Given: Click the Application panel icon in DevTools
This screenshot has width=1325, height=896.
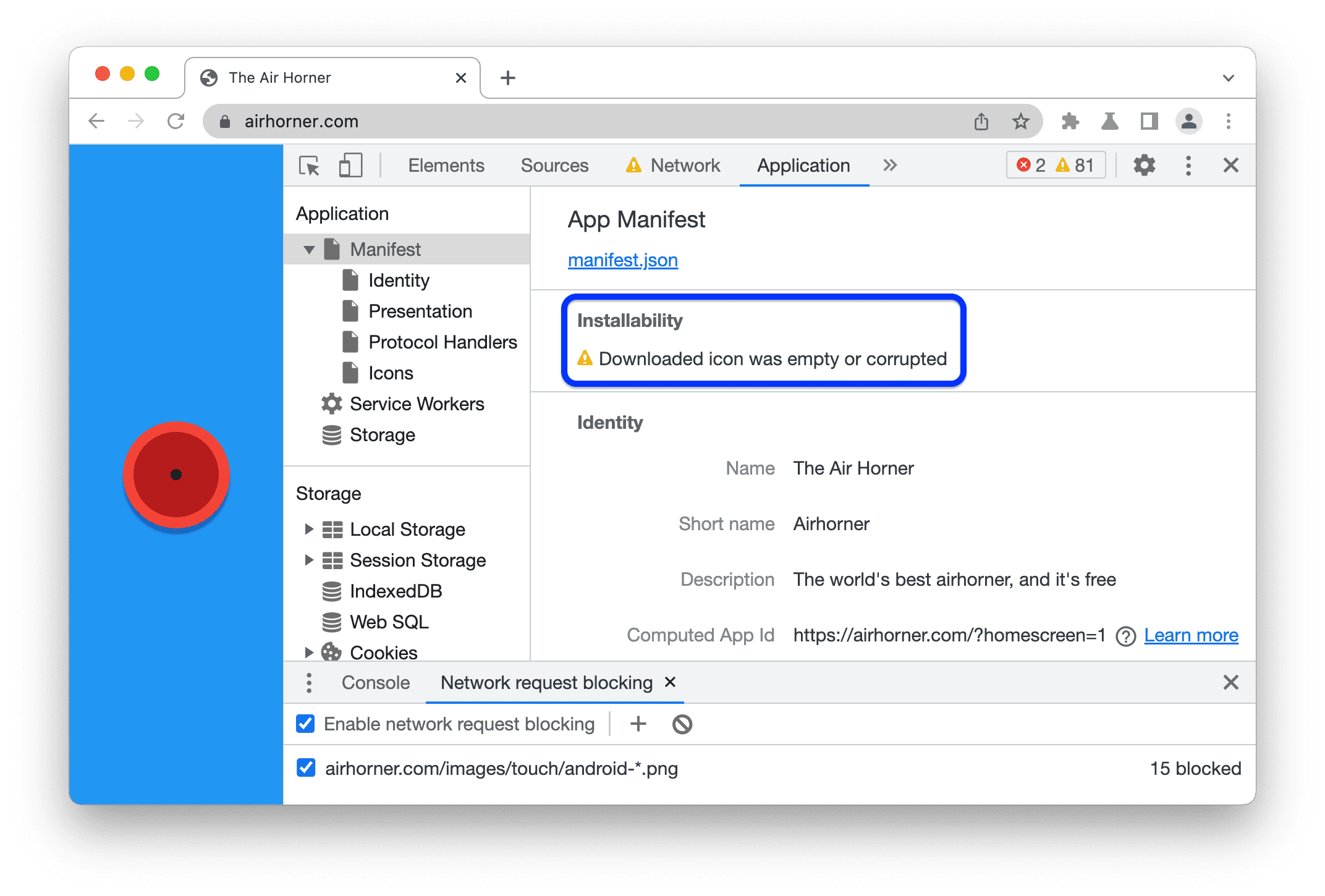Looking at the screenshot, I should 800,166.
